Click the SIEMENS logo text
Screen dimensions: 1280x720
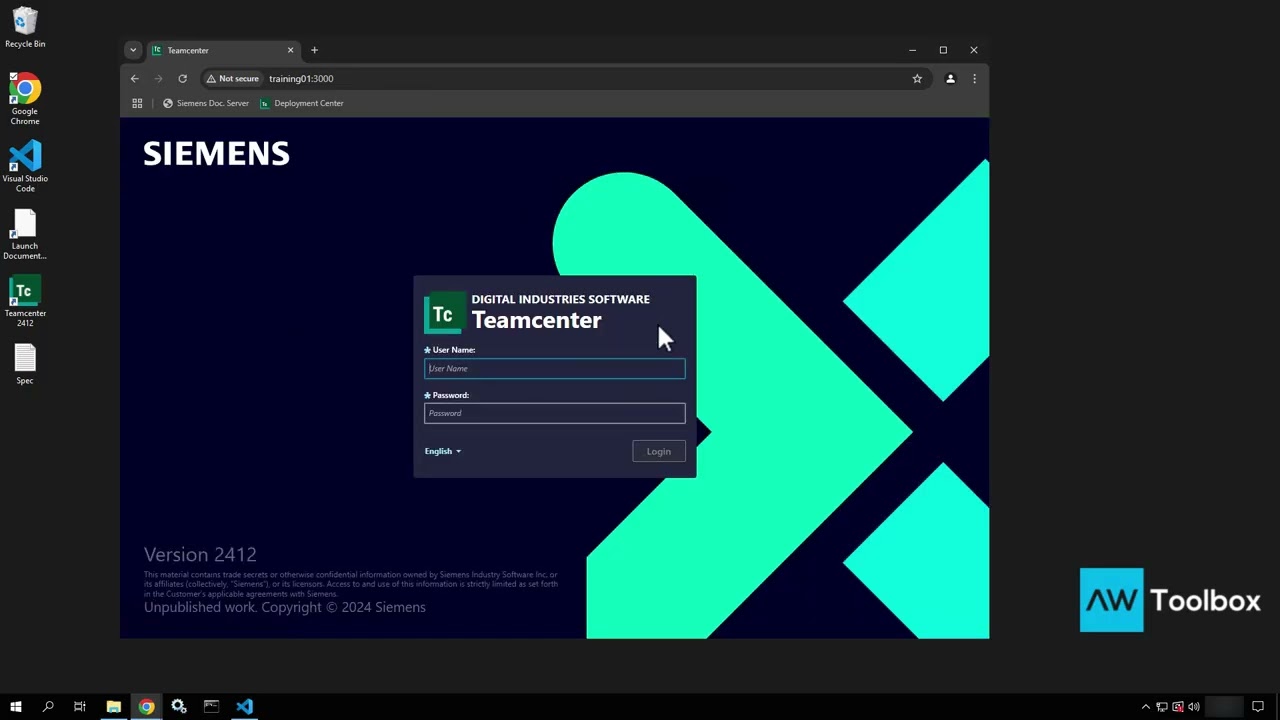pos(216,153)
